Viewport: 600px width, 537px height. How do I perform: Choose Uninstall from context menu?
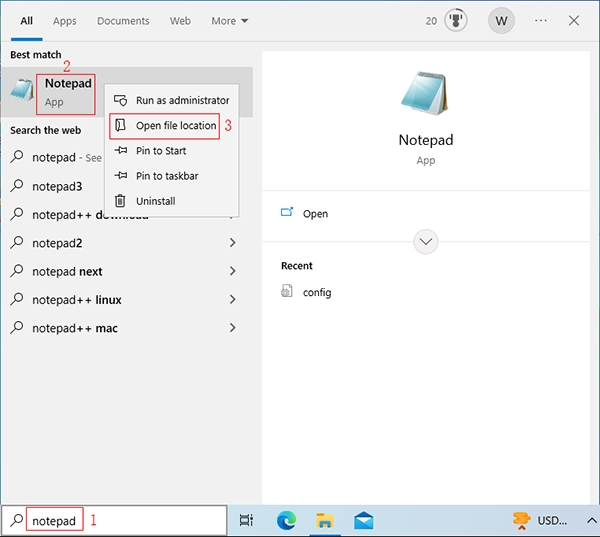(x=171, y=201)
